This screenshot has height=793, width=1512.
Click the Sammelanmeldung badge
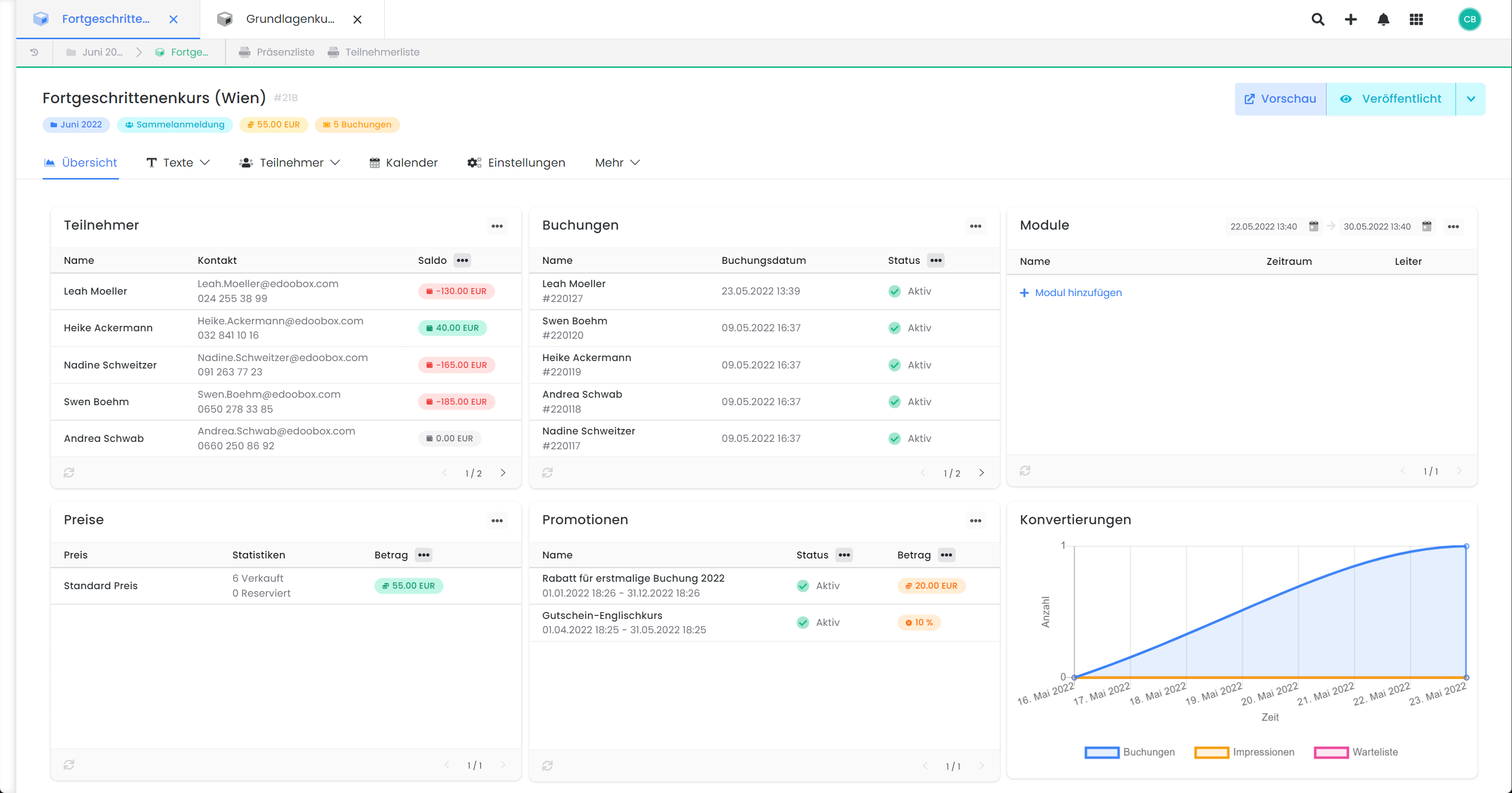(x=175, y=124)
